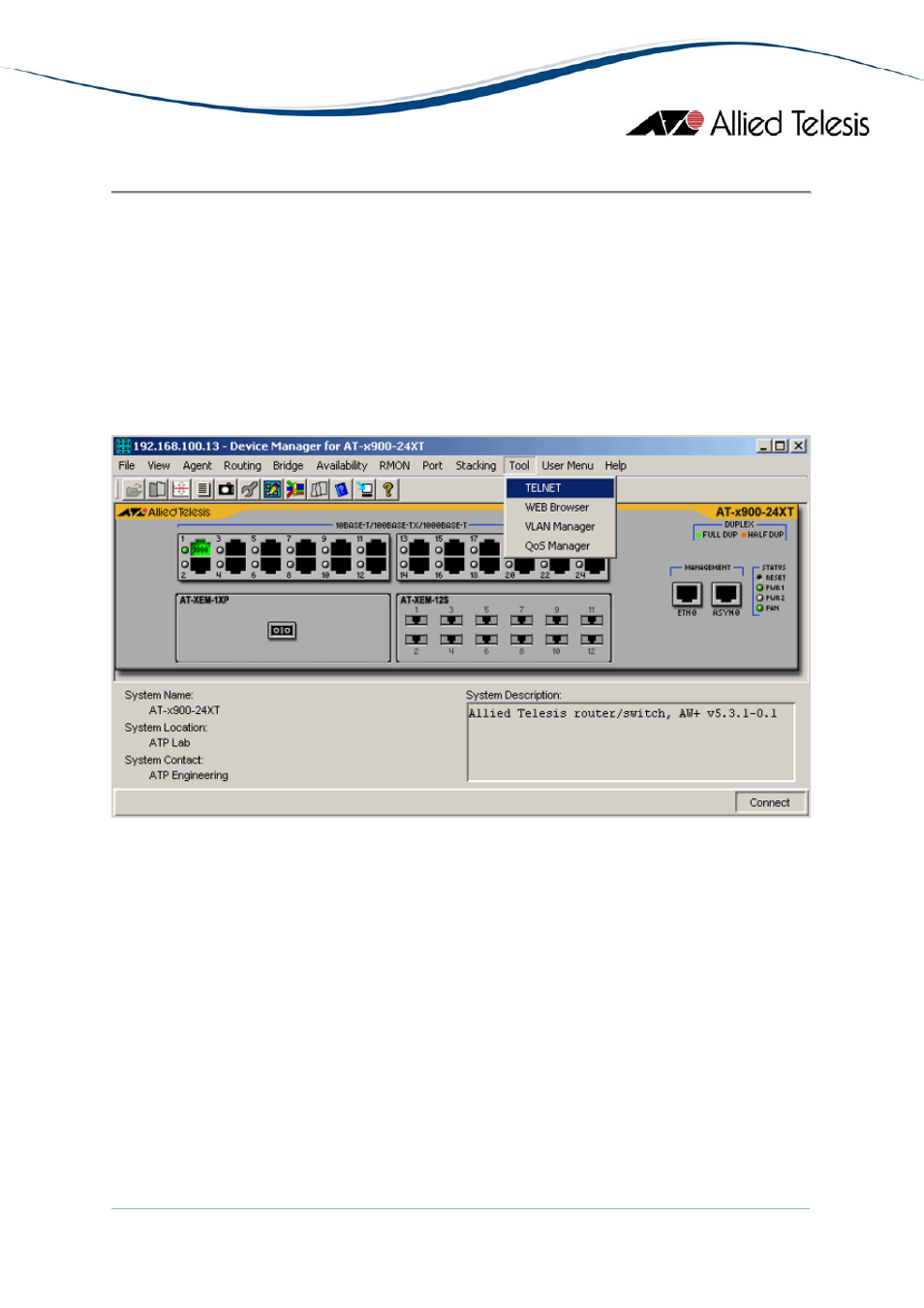924x1308 pixels.
Task: Click the Tool menu header
Action: pyautogui.click(x=519, y=466)
